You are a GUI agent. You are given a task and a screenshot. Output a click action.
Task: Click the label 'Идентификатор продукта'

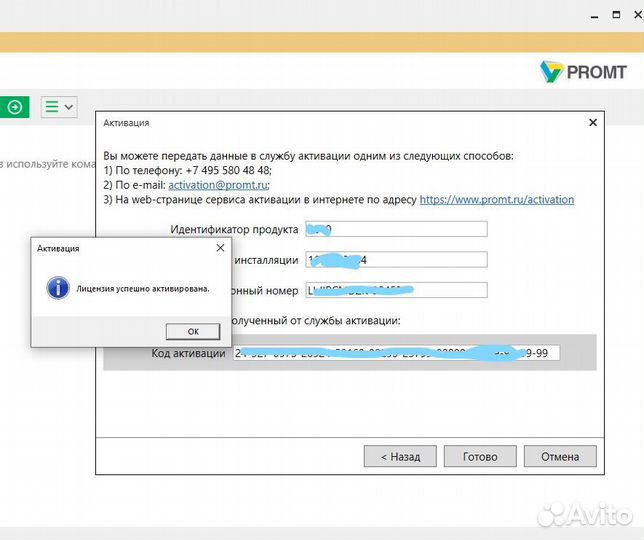coord(234,229)
